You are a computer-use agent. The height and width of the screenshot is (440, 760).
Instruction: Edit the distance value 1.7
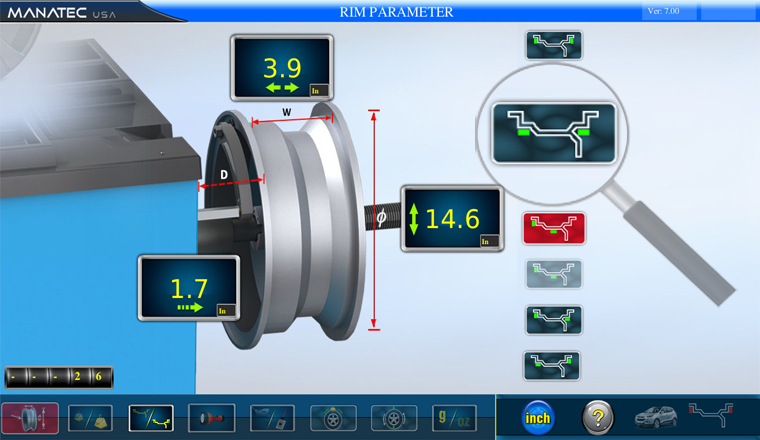[x=189, y=288]
